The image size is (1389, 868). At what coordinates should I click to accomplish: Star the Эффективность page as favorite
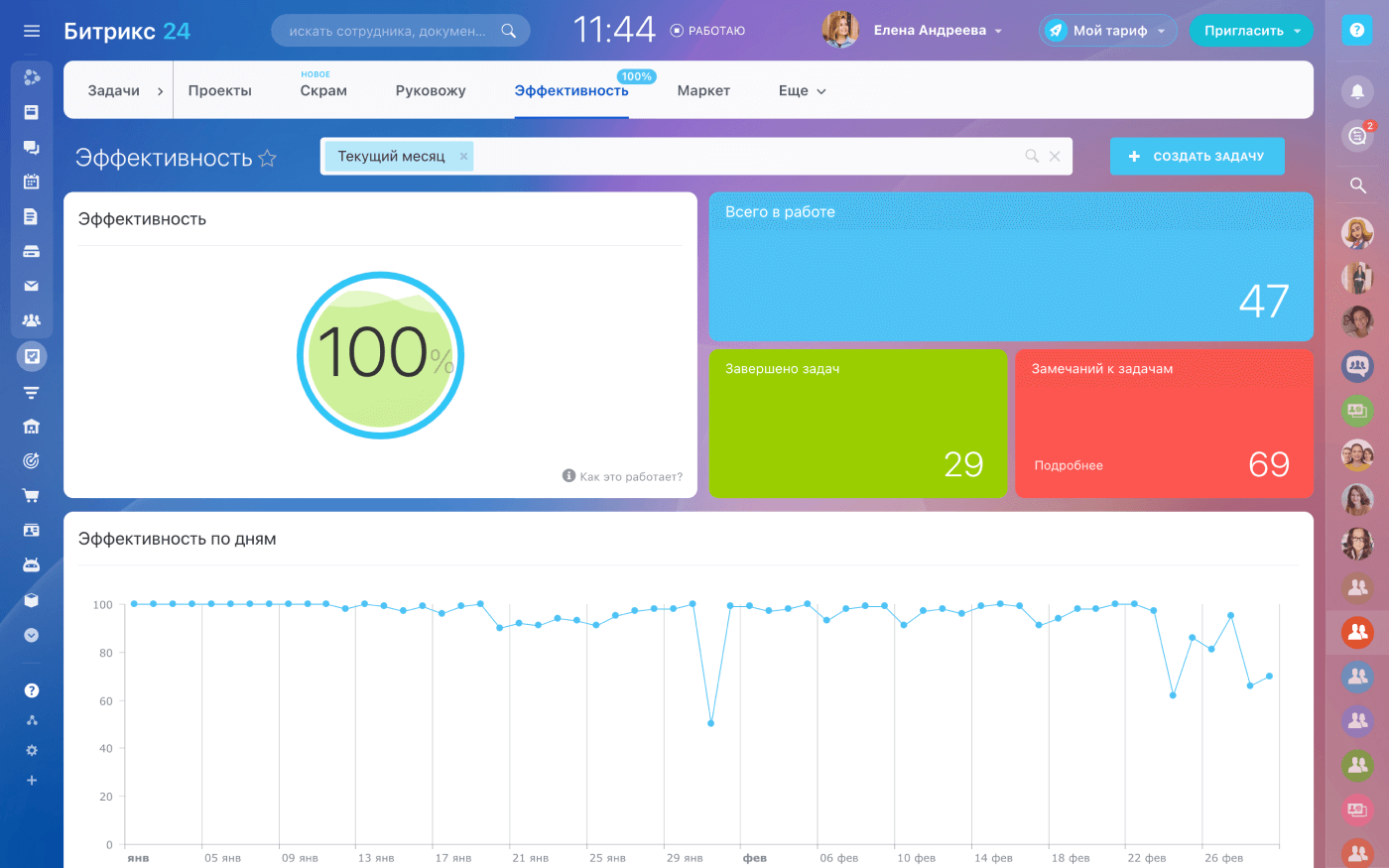267,158
